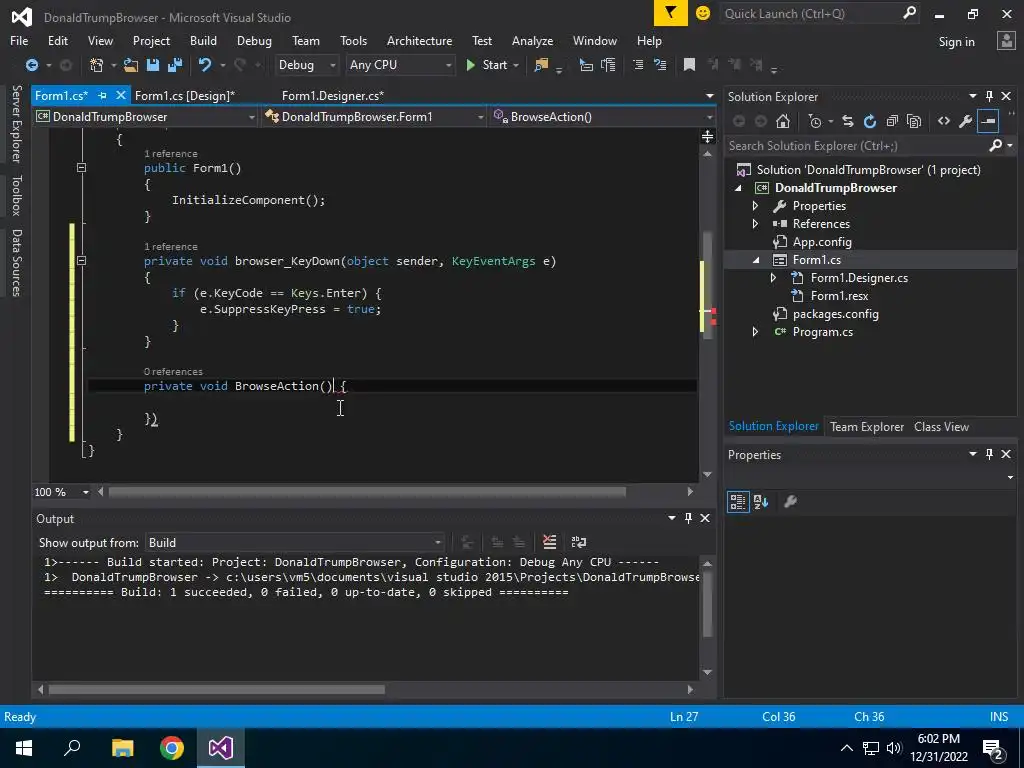Open the Debug configuration dropdown
The width and height of the screenshot is (1024, 768).
point(306,65)
